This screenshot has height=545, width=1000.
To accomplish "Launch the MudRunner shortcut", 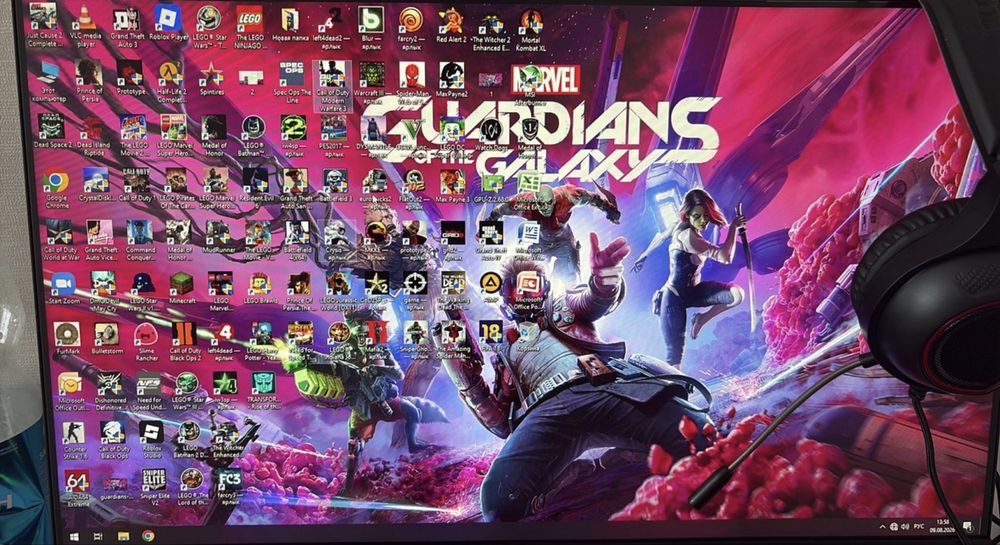I will point(219,238).
